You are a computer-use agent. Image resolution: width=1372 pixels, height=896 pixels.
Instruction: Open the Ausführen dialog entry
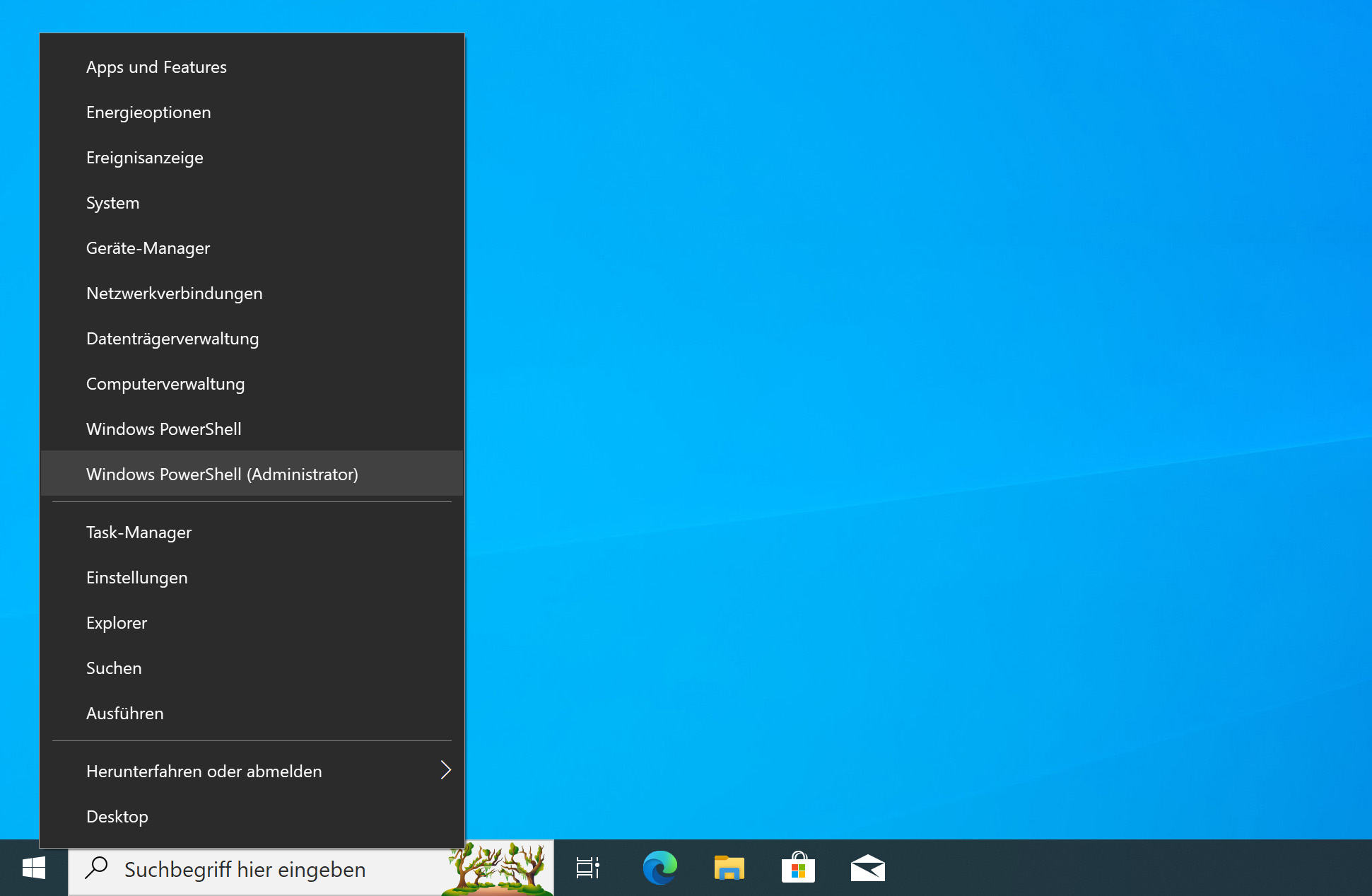point(252,714)
